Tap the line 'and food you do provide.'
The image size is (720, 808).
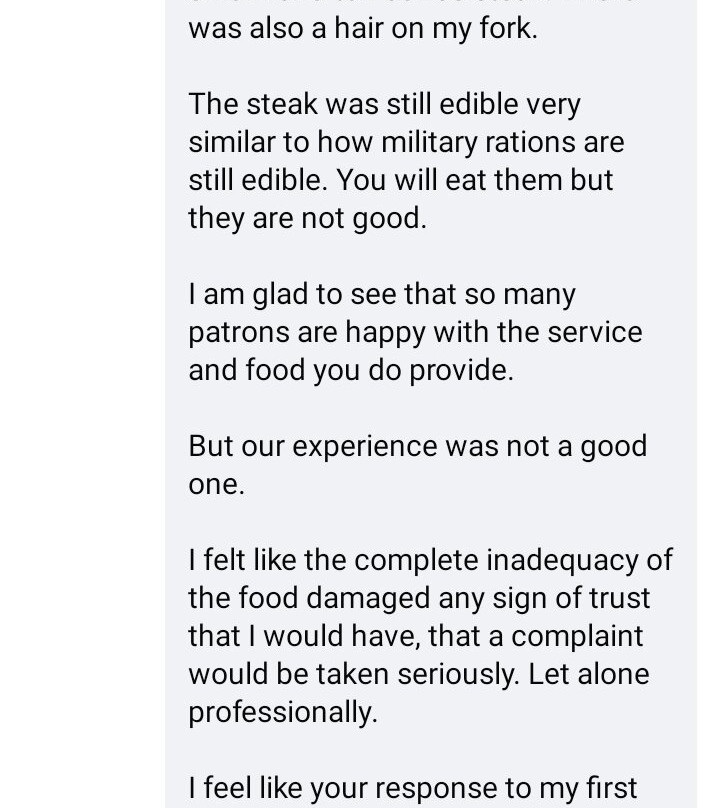tap(350, 370)
